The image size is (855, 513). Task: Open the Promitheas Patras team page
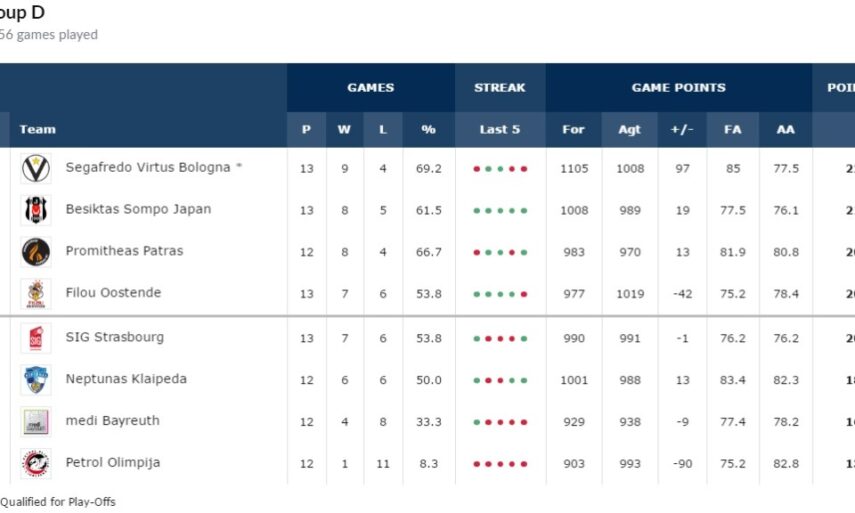(124, 251)
